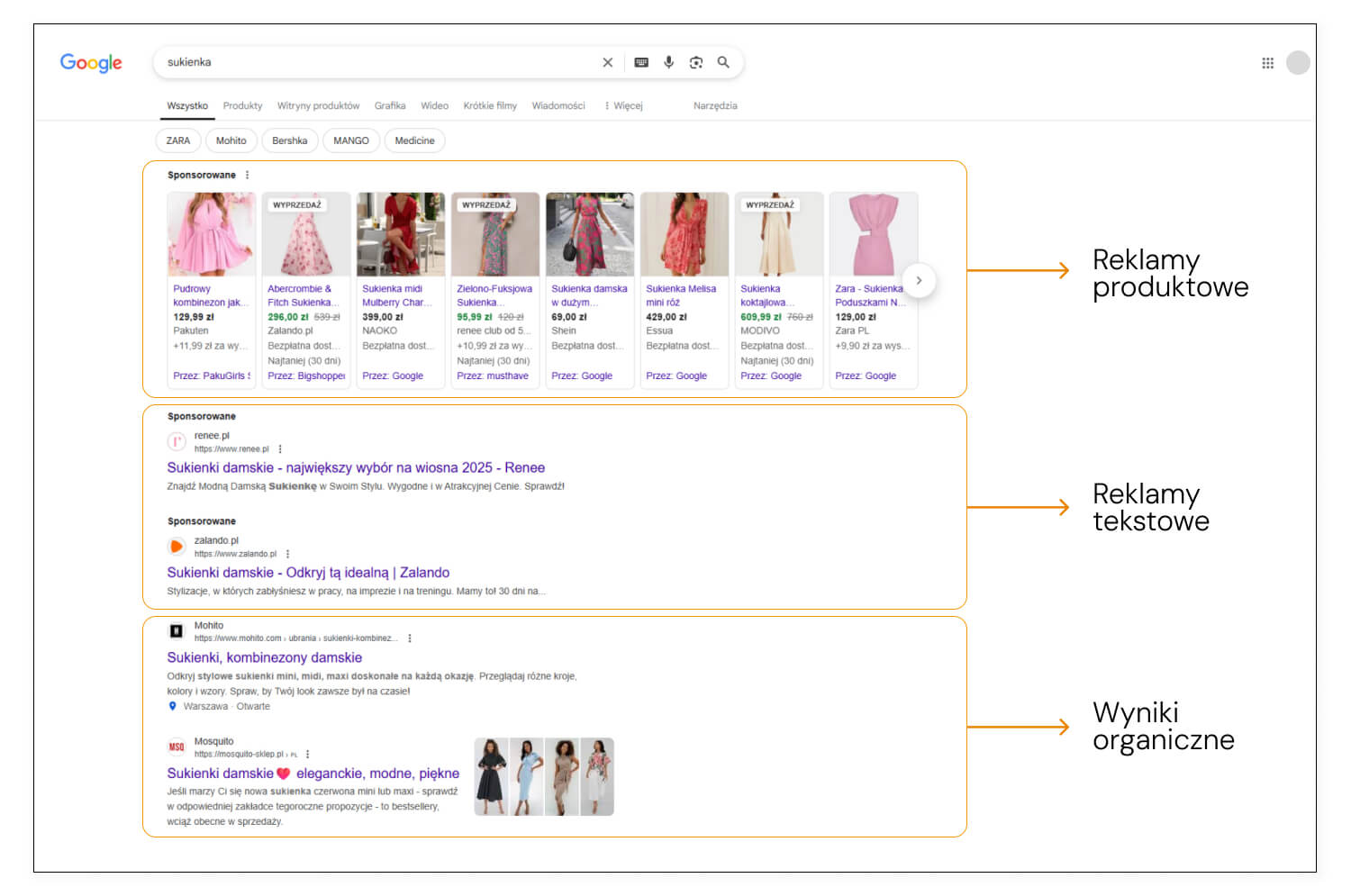Viewport: 1351px width, 896px height.
Task: Open Sukienka damska w dużym link
Action: 589,295
